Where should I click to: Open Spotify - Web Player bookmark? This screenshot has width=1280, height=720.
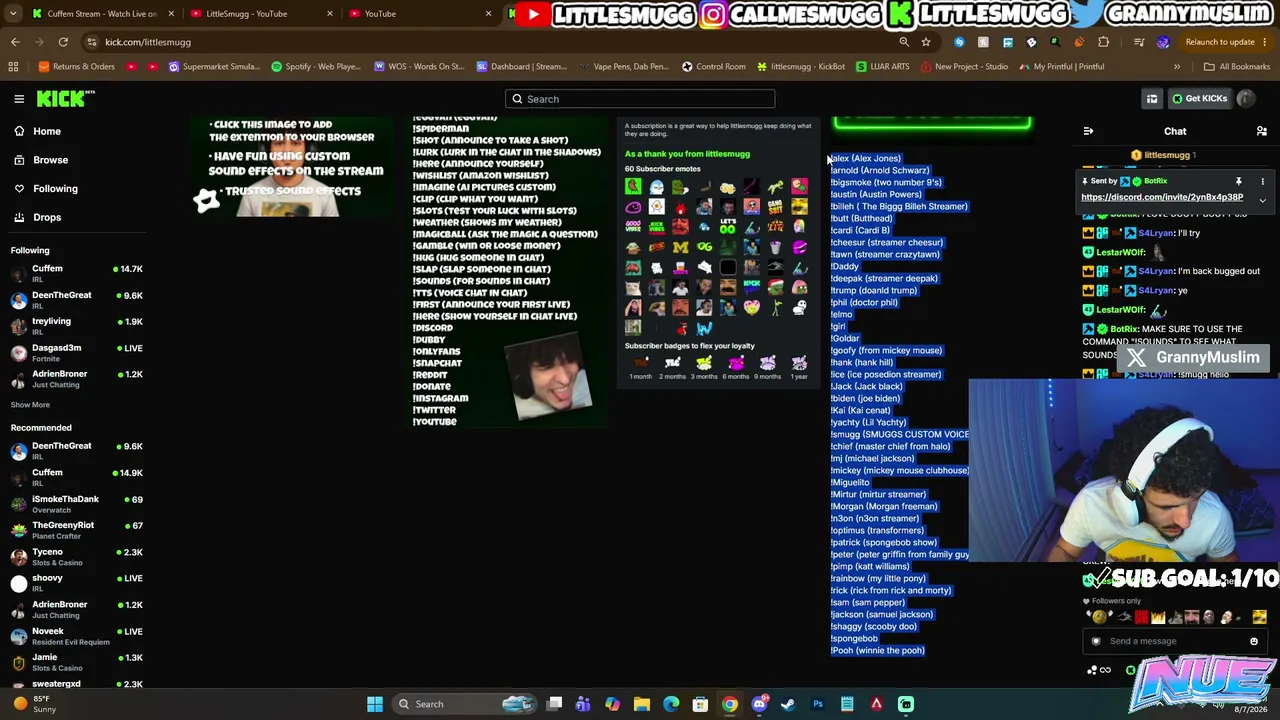tap(315, 67)
